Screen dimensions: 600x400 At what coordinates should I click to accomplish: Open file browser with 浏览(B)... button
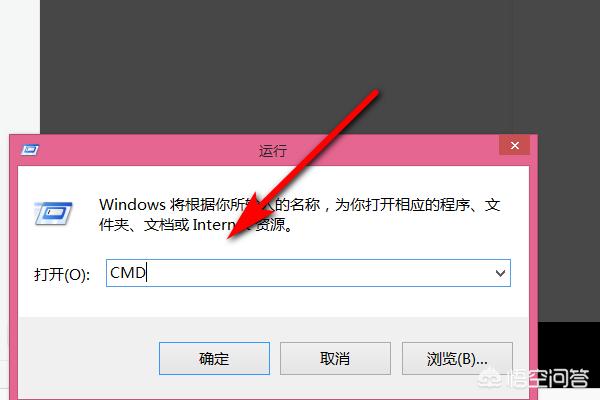[x=457, y=359]
